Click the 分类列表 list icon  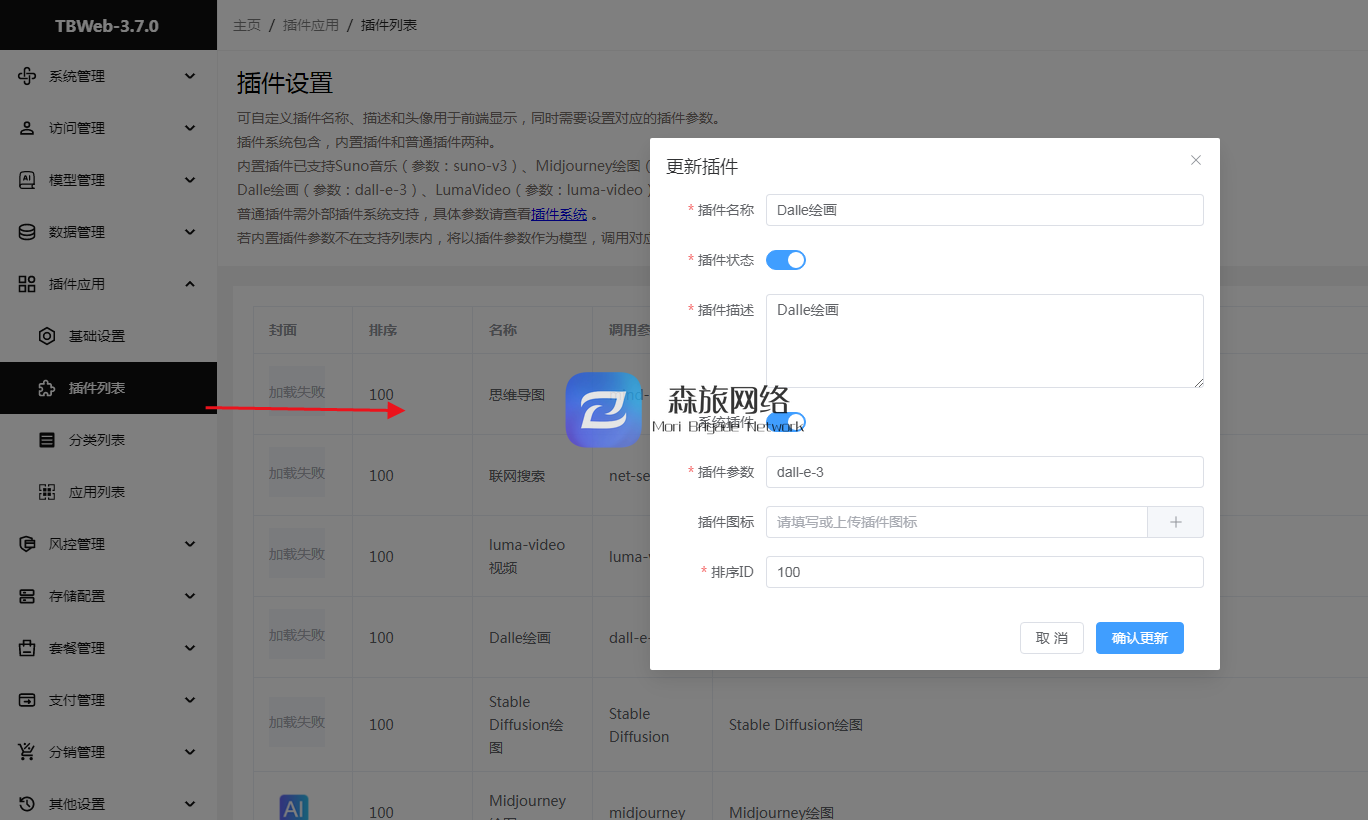47,440
